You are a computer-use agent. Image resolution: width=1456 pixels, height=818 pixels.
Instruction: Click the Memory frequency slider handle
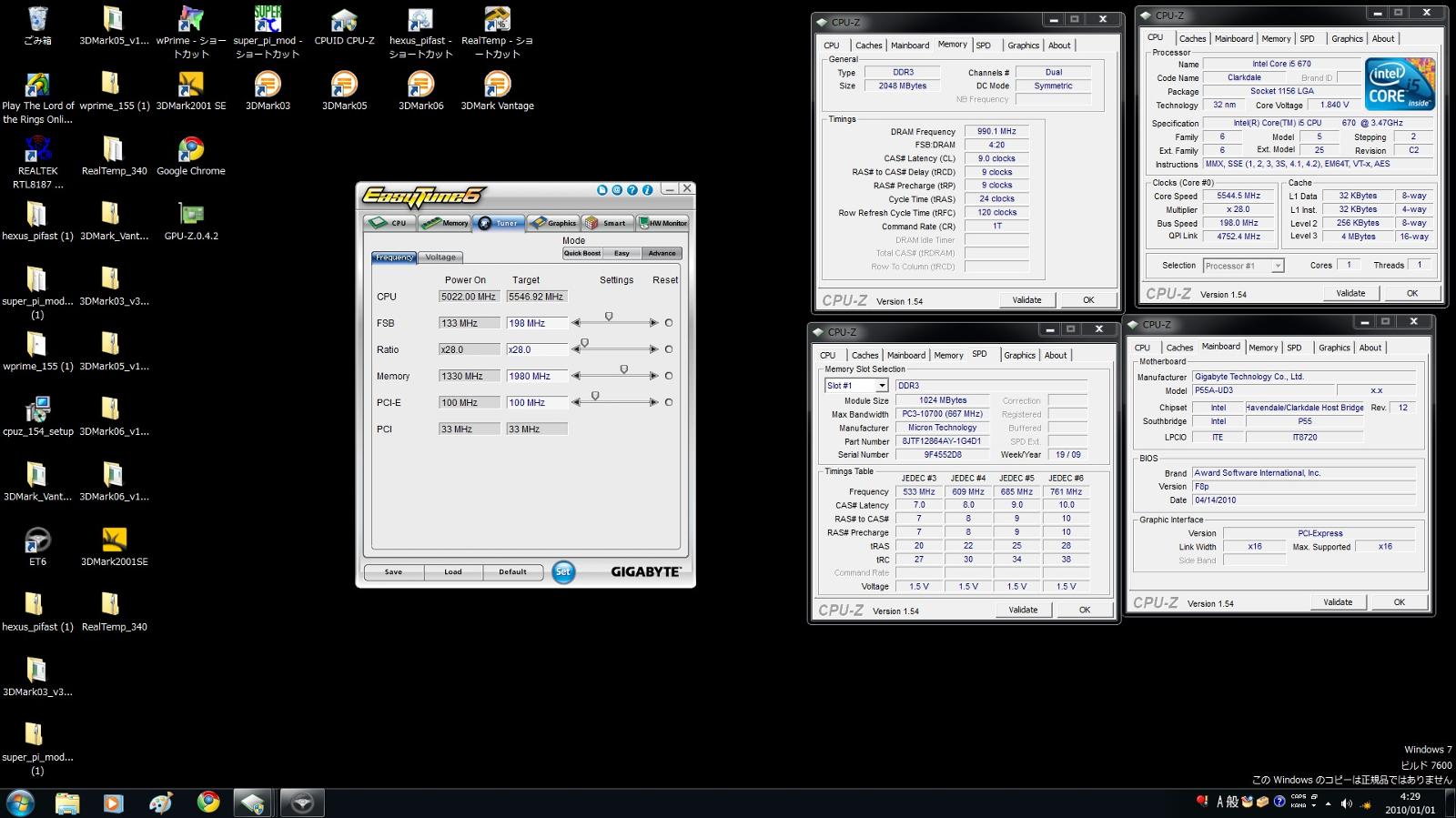point(623,369)
